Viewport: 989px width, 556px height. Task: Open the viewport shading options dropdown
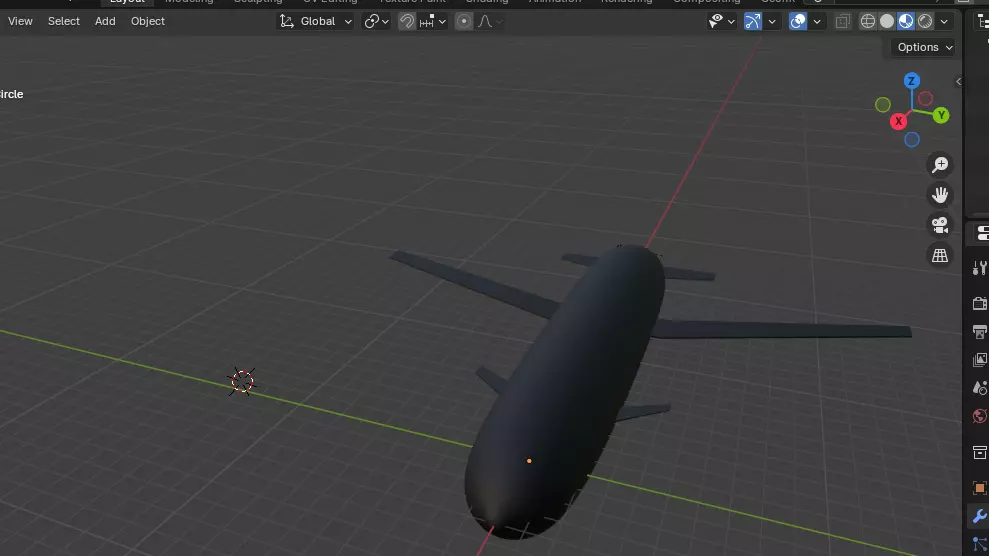pos(944,21)
